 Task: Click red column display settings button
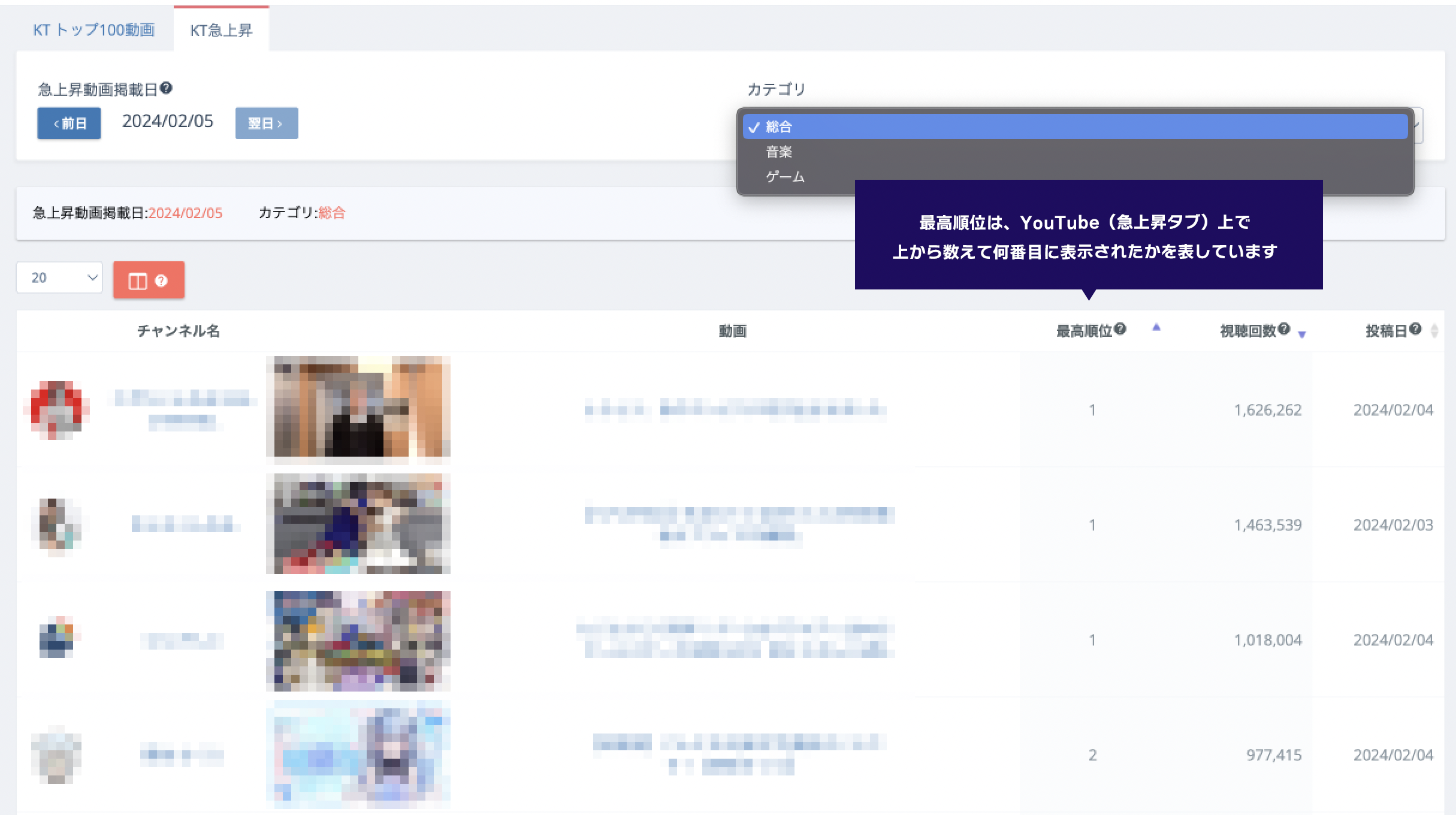tap(149, 280)
